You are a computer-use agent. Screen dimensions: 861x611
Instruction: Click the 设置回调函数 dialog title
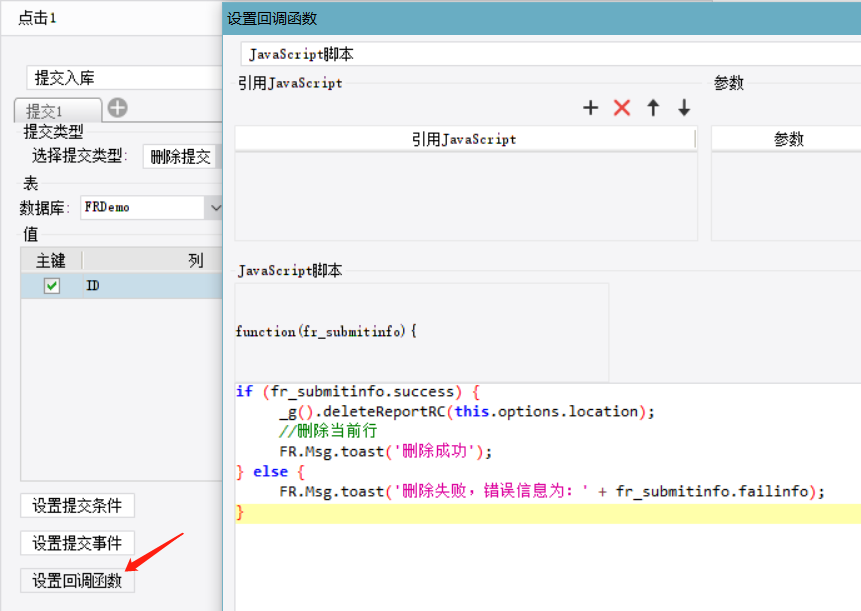(x=272, y=19)
